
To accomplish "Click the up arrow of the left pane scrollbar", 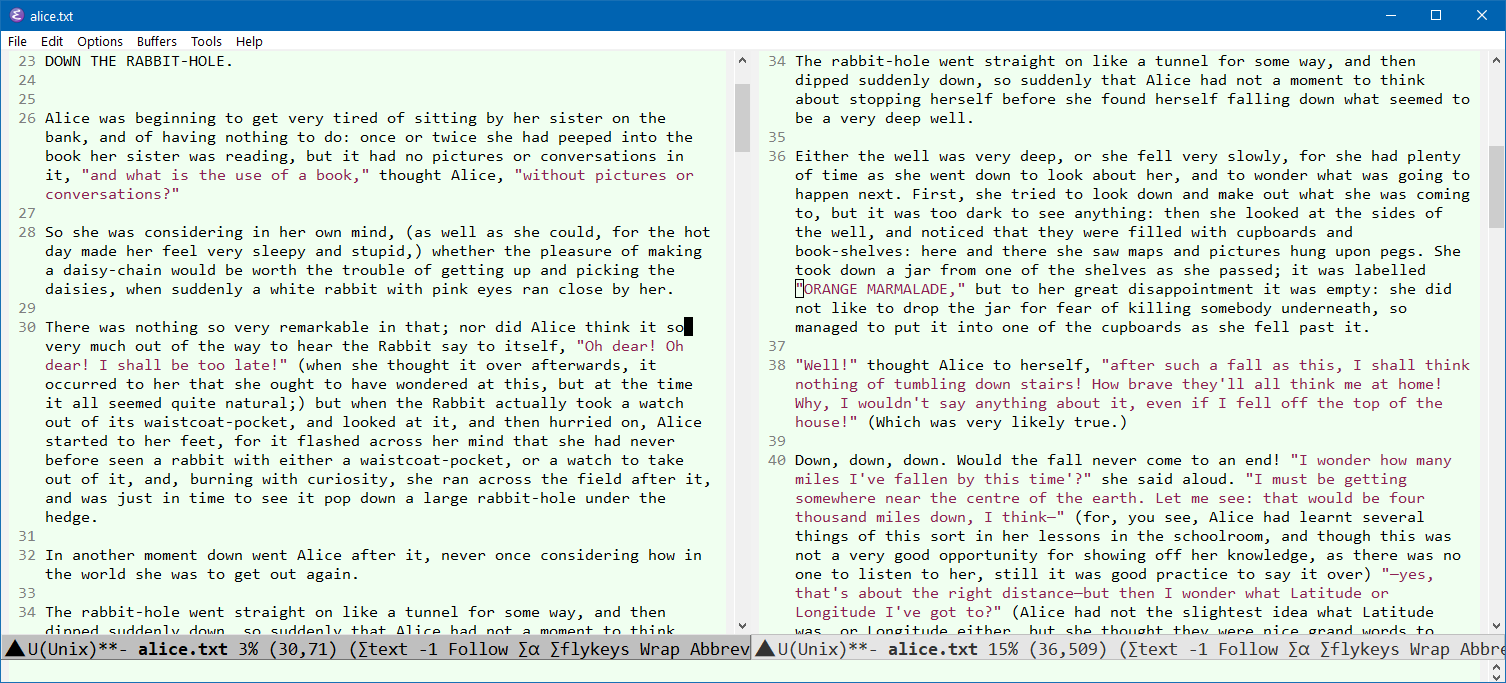I will pyautogui.click(x=742, y=61).
